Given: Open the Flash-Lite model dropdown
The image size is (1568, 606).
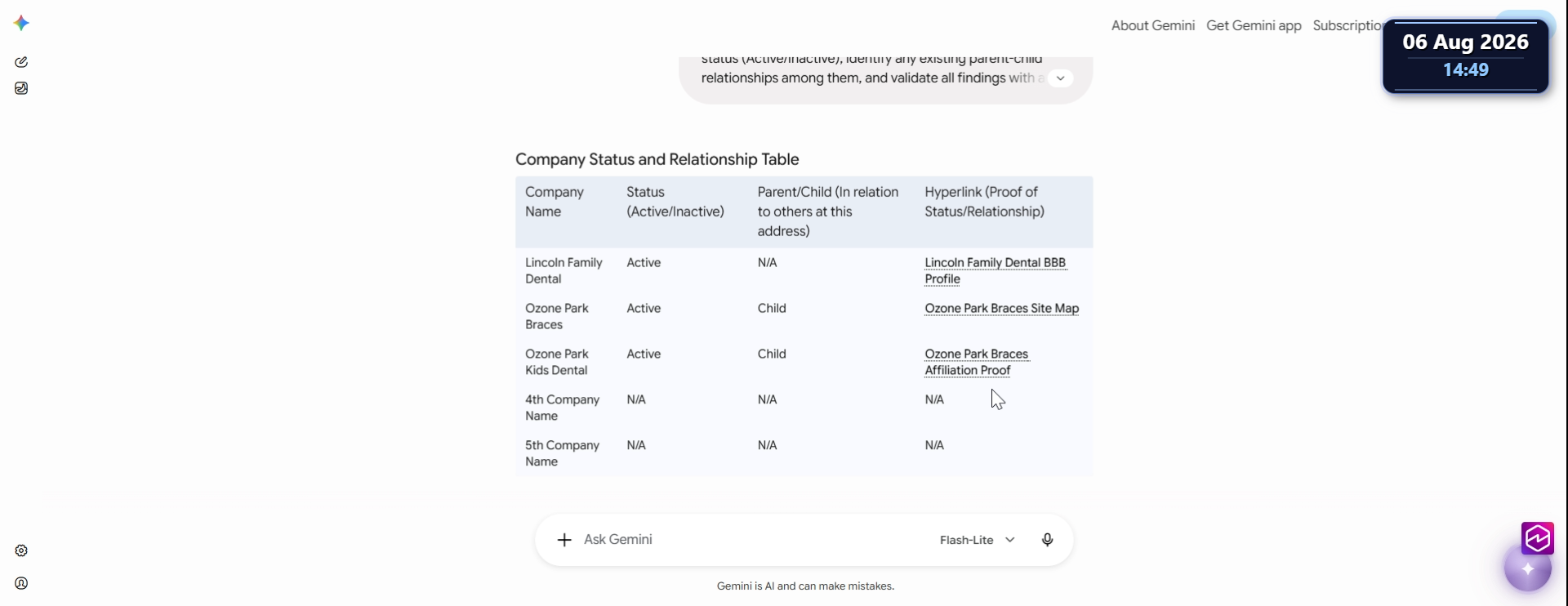Looking at the screenshot, I should click(x=978, y=540).
